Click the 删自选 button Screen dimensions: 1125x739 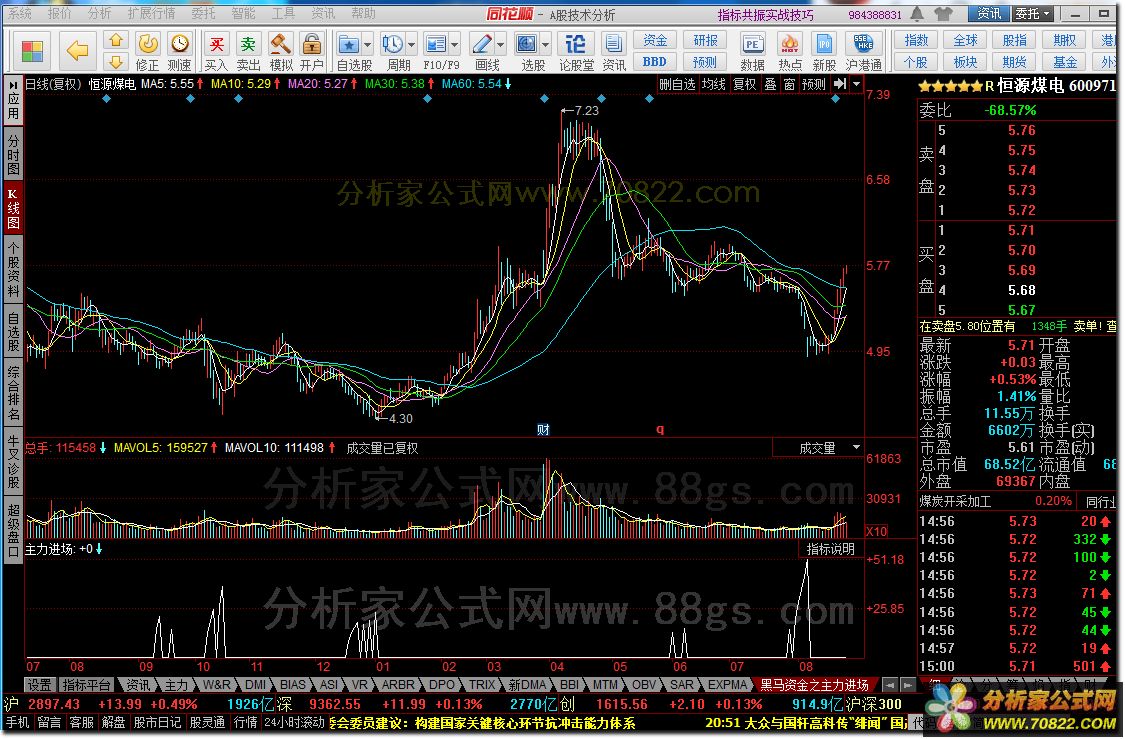click(x=677, y=85)
